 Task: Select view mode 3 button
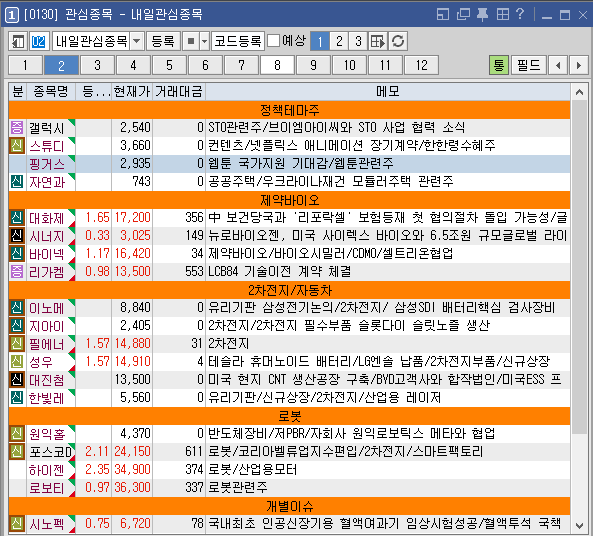coord(358,41)
